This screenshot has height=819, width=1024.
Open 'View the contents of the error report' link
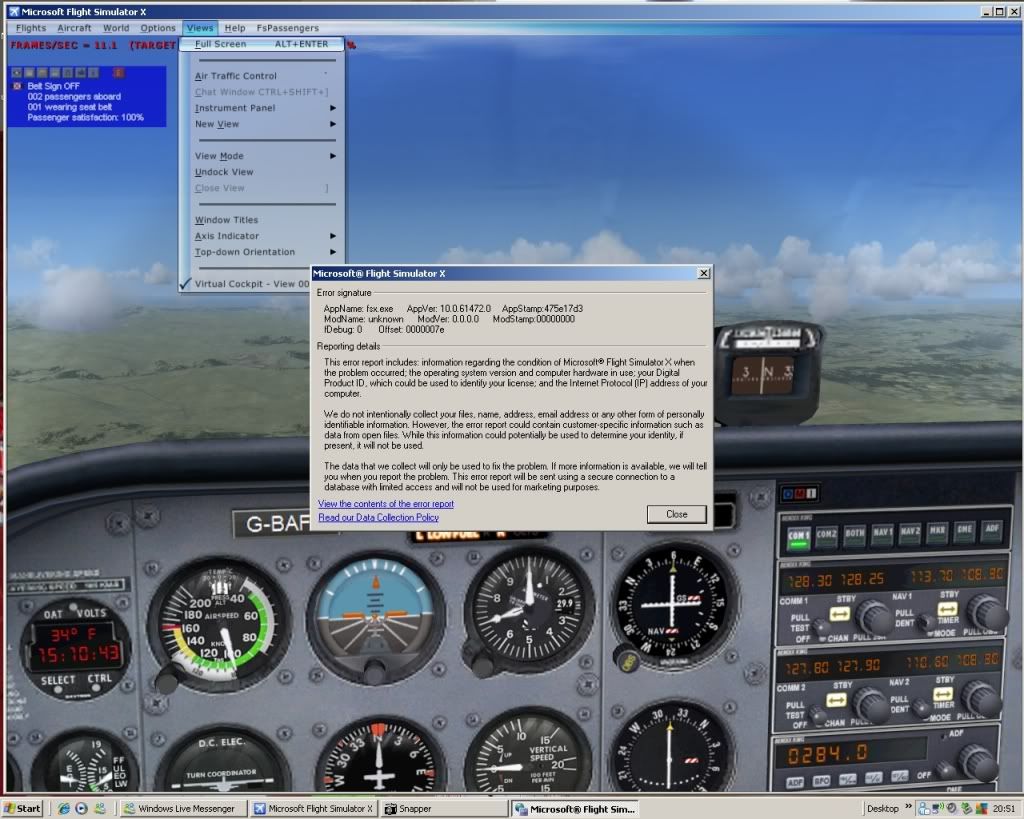pos(385,504)
